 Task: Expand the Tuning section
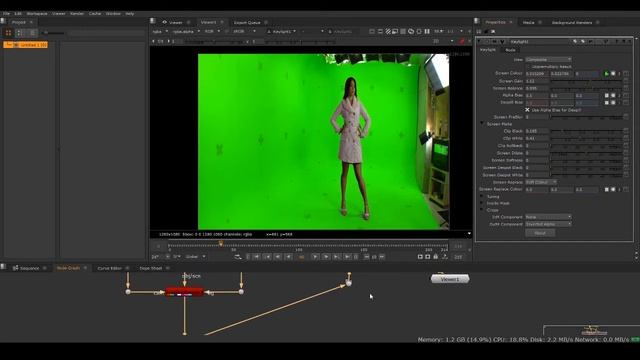click(482, 196)
